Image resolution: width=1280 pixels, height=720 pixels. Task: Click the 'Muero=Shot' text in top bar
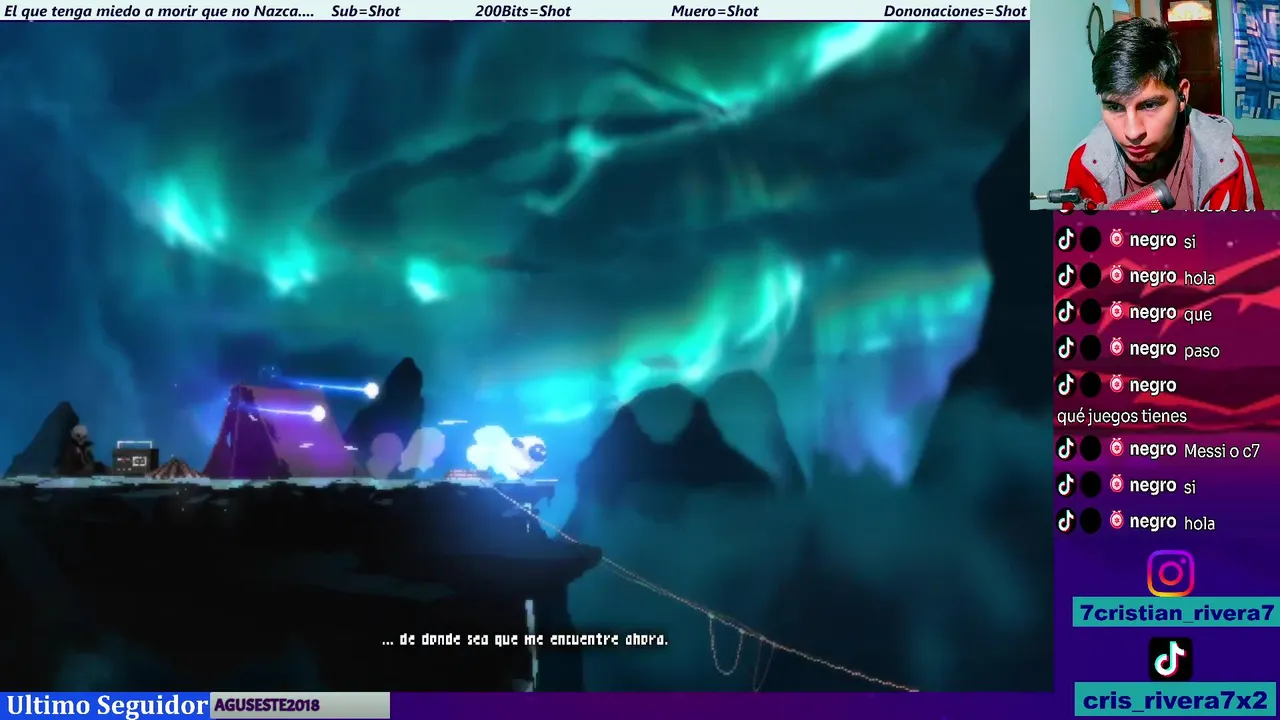[715, 11]
